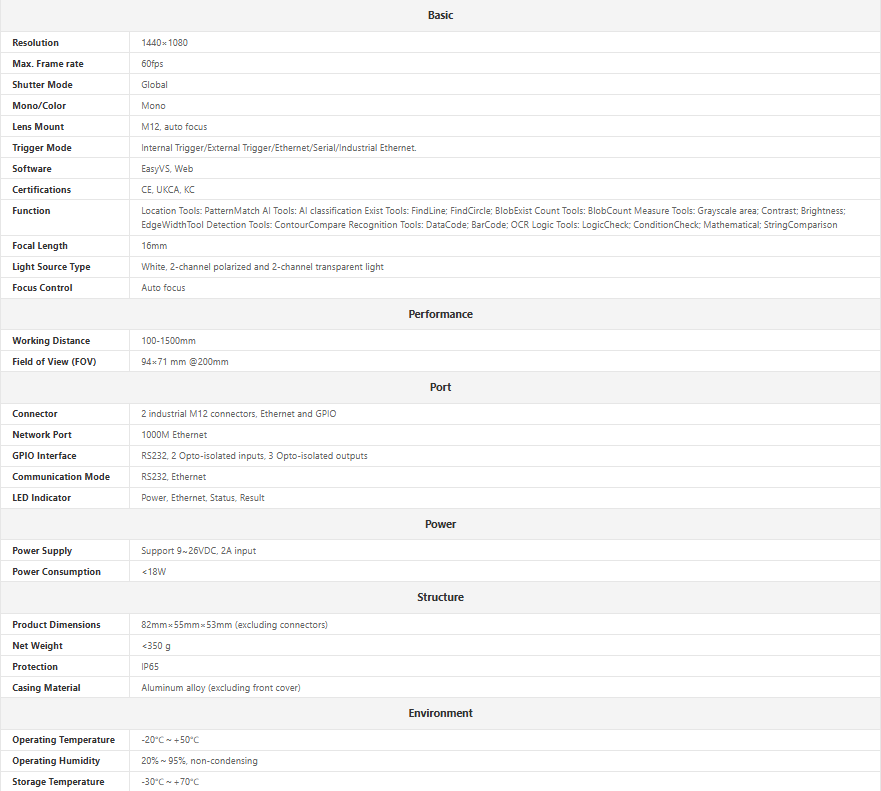Click the Working Distance label
This screenshot has width=881, height=791.
pyautogui.click(x=51, y=341)
